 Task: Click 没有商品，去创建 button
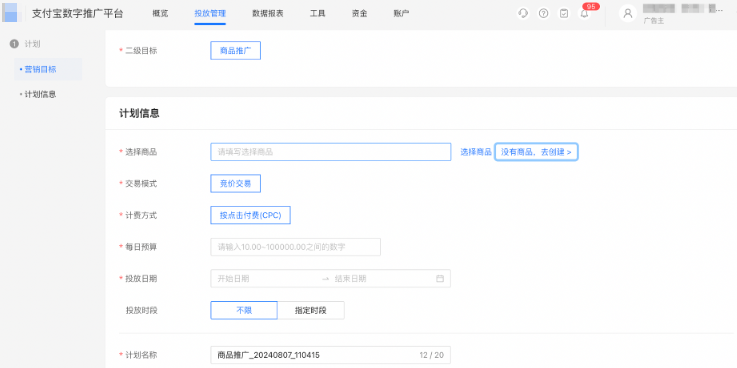536,152
